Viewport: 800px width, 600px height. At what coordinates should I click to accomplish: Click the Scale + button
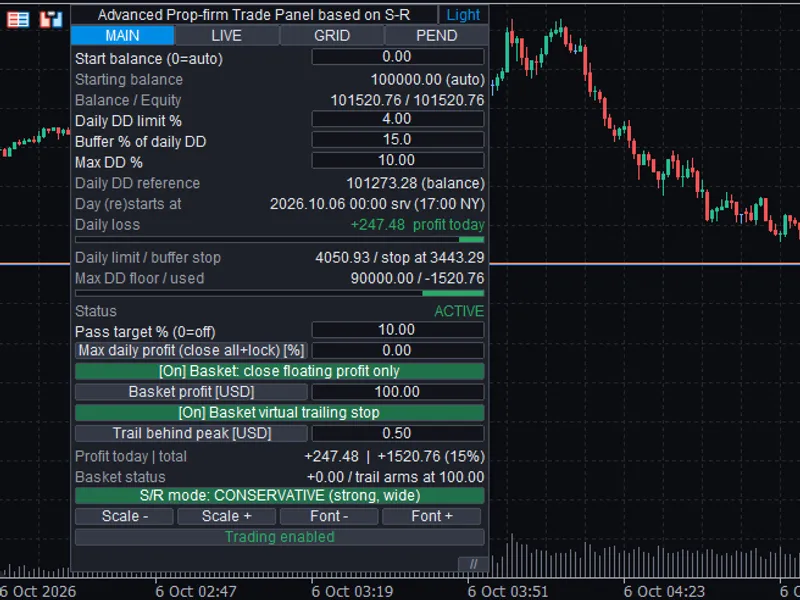[x=227, y=516]
